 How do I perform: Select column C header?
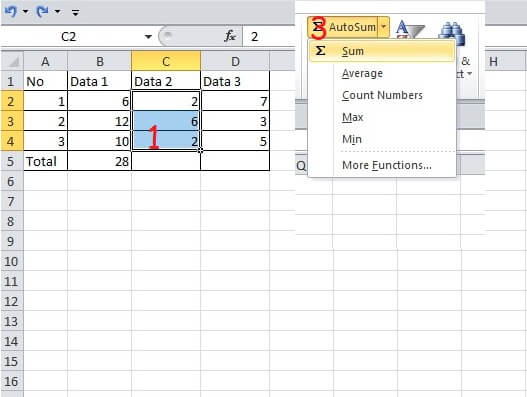(x=166, y=61)
